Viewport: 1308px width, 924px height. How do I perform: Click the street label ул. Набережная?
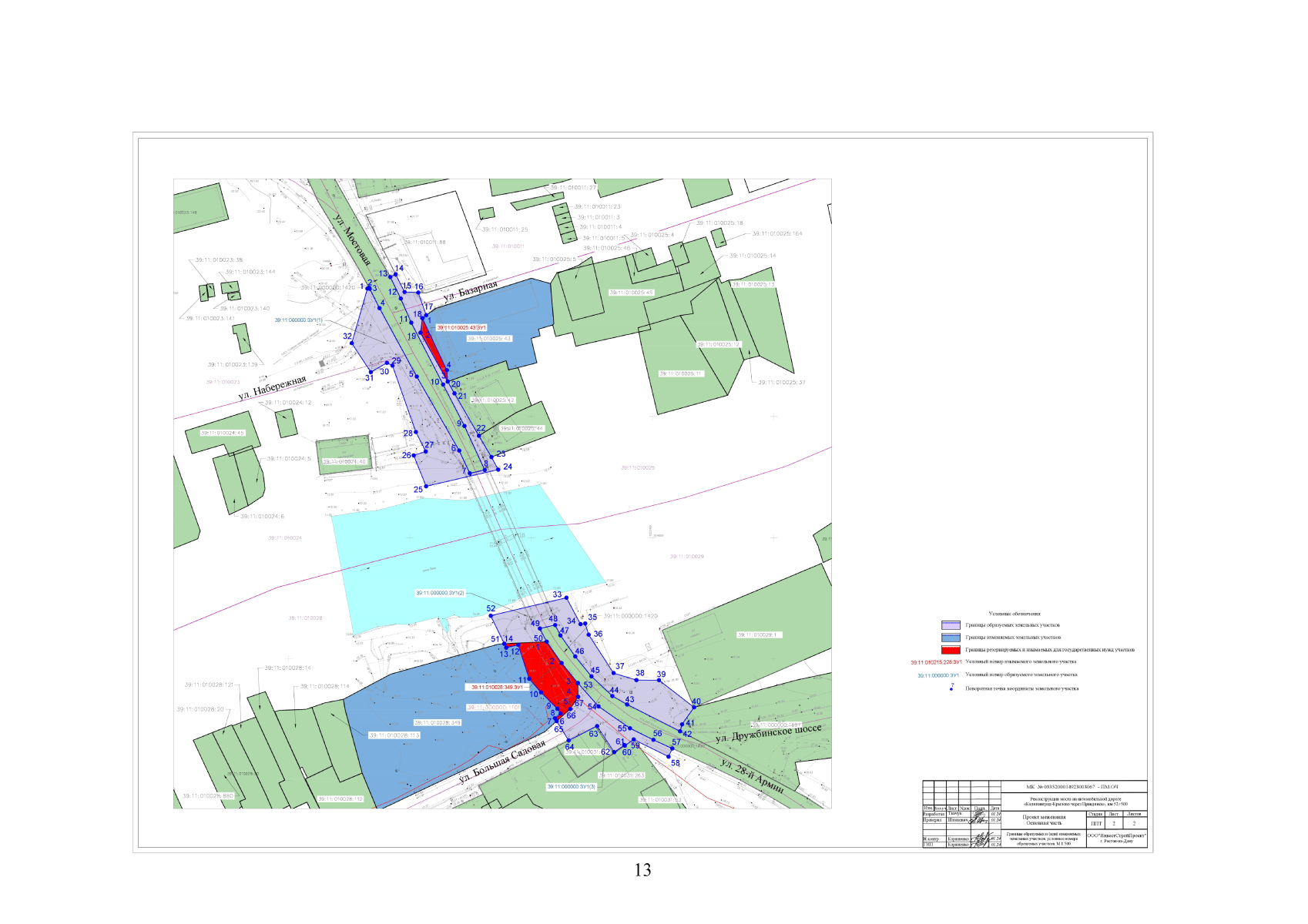point(272,388)
